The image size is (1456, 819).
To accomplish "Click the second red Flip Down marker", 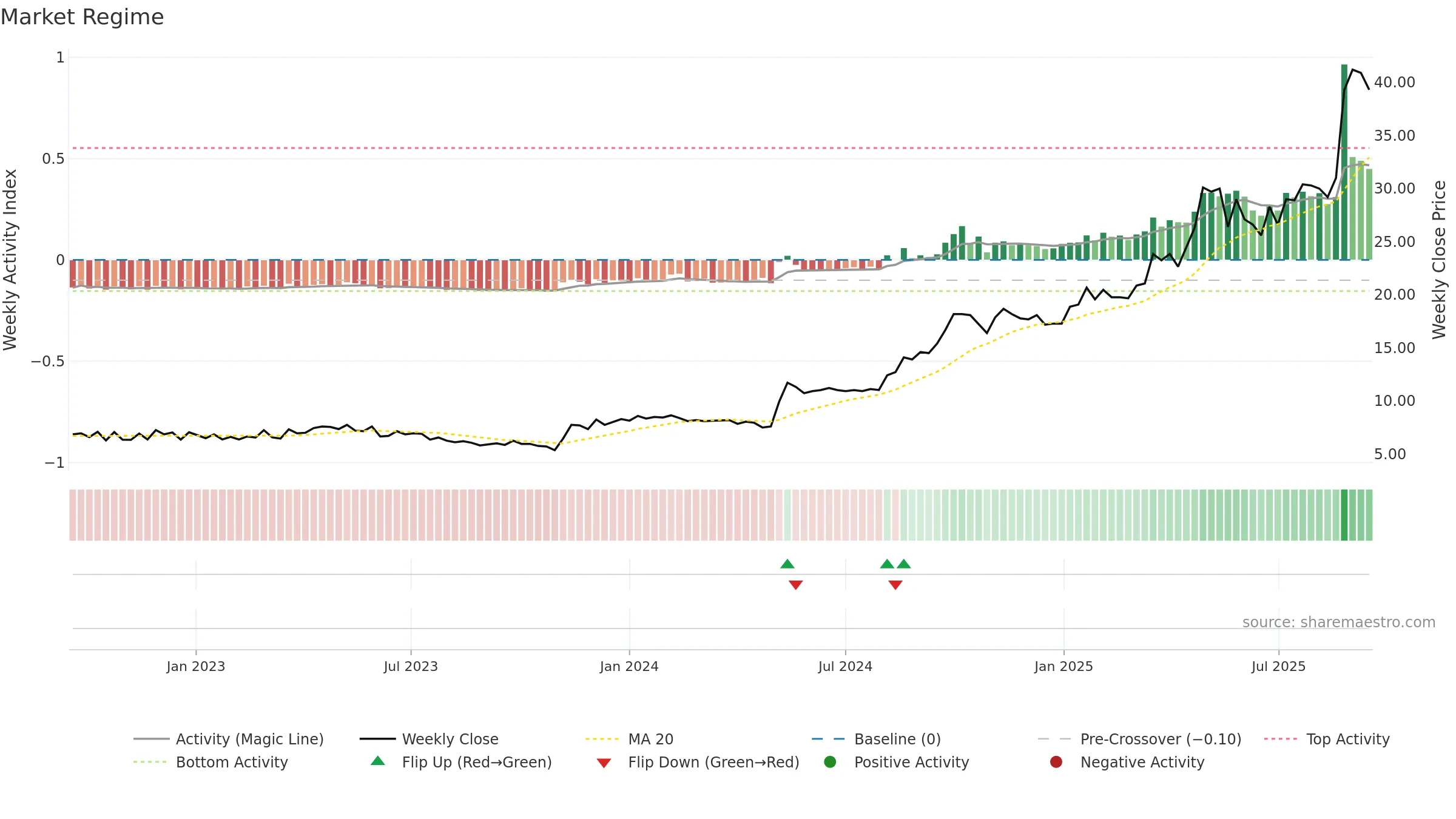I will click(x=895, y=585).
